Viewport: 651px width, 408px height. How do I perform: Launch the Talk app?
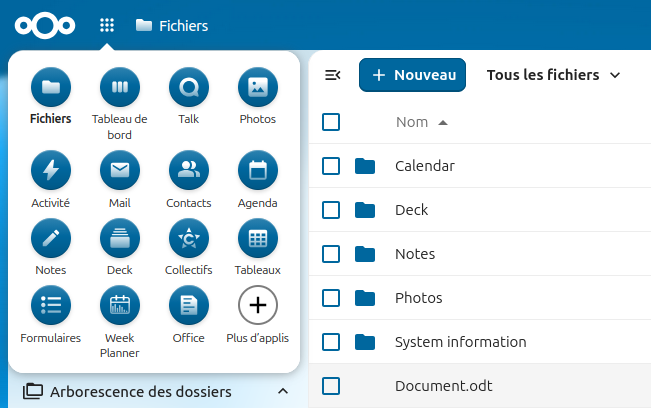point(188,87)
